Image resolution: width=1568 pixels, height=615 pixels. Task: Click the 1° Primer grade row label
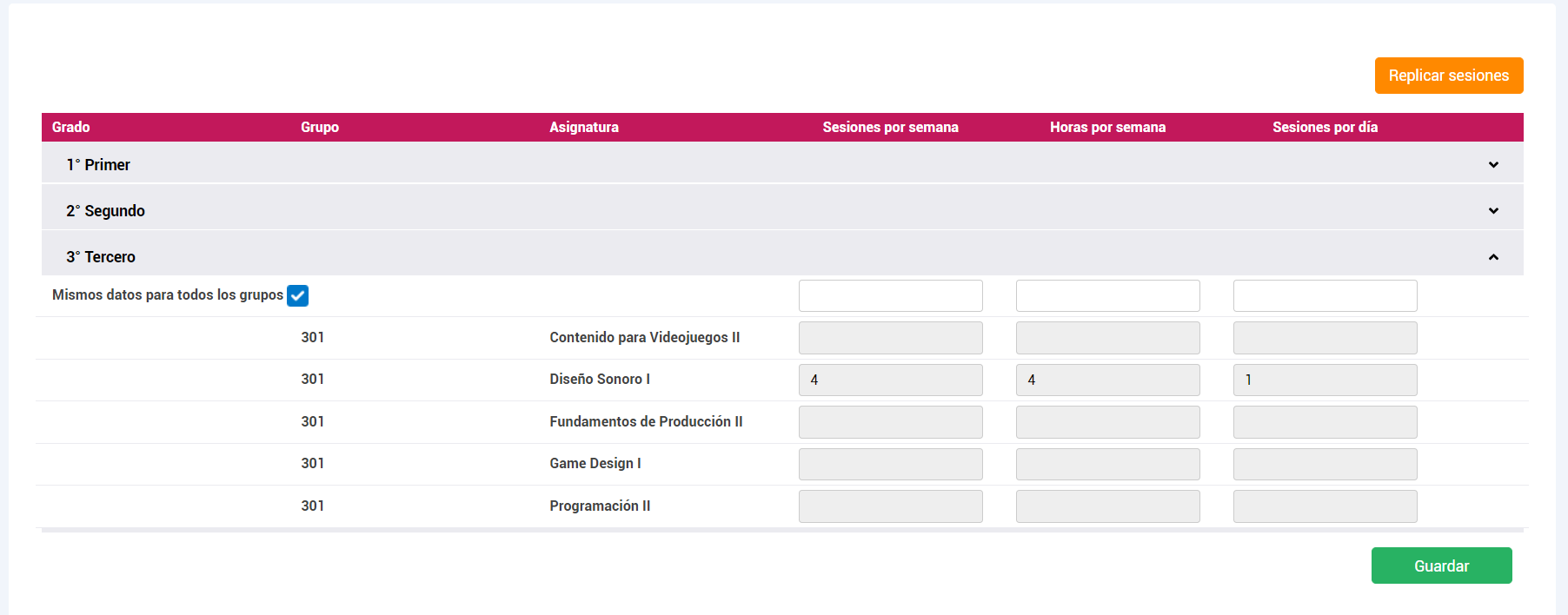98,165
